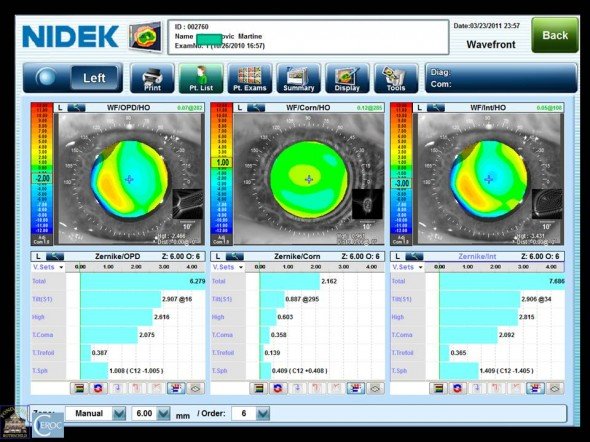Click the WF/OPD/HO map title
The height and width of the screenshot is (442, 590).
click(128, 108)
